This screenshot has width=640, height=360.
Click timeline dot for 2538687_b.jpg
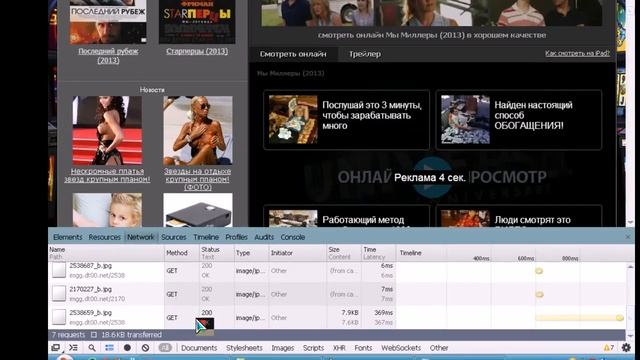point(539,271)
